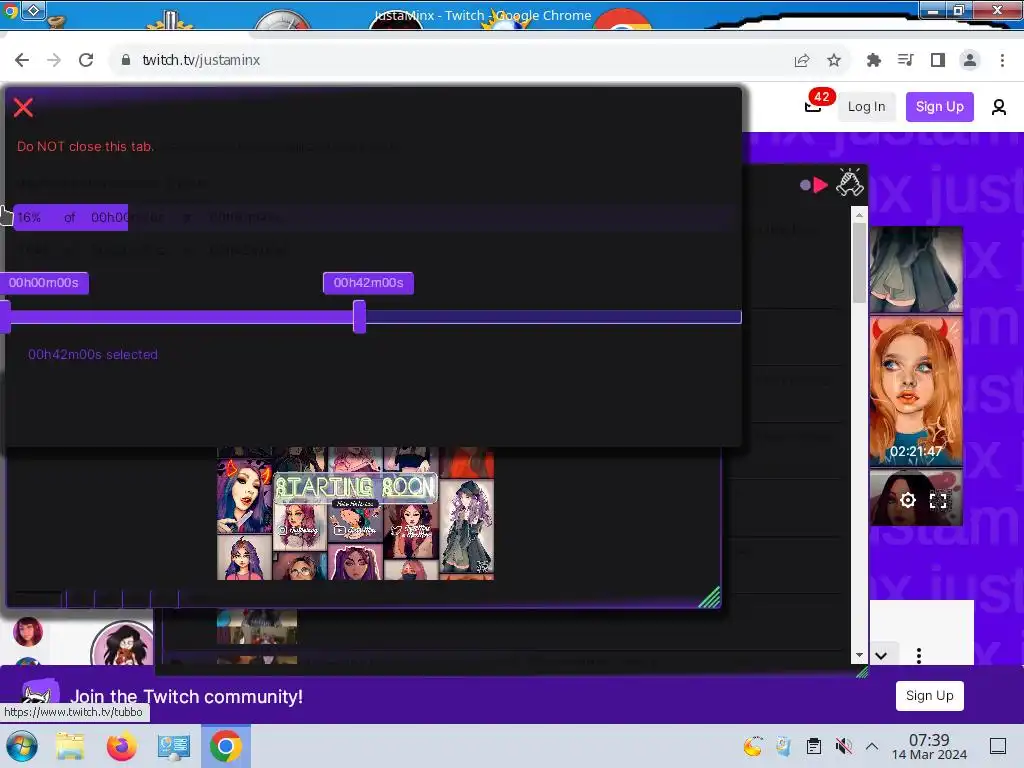Screen dimensions: 1024x768
Task: Toggle fullscreen on the video player
Action: click(x=938, y=500)
